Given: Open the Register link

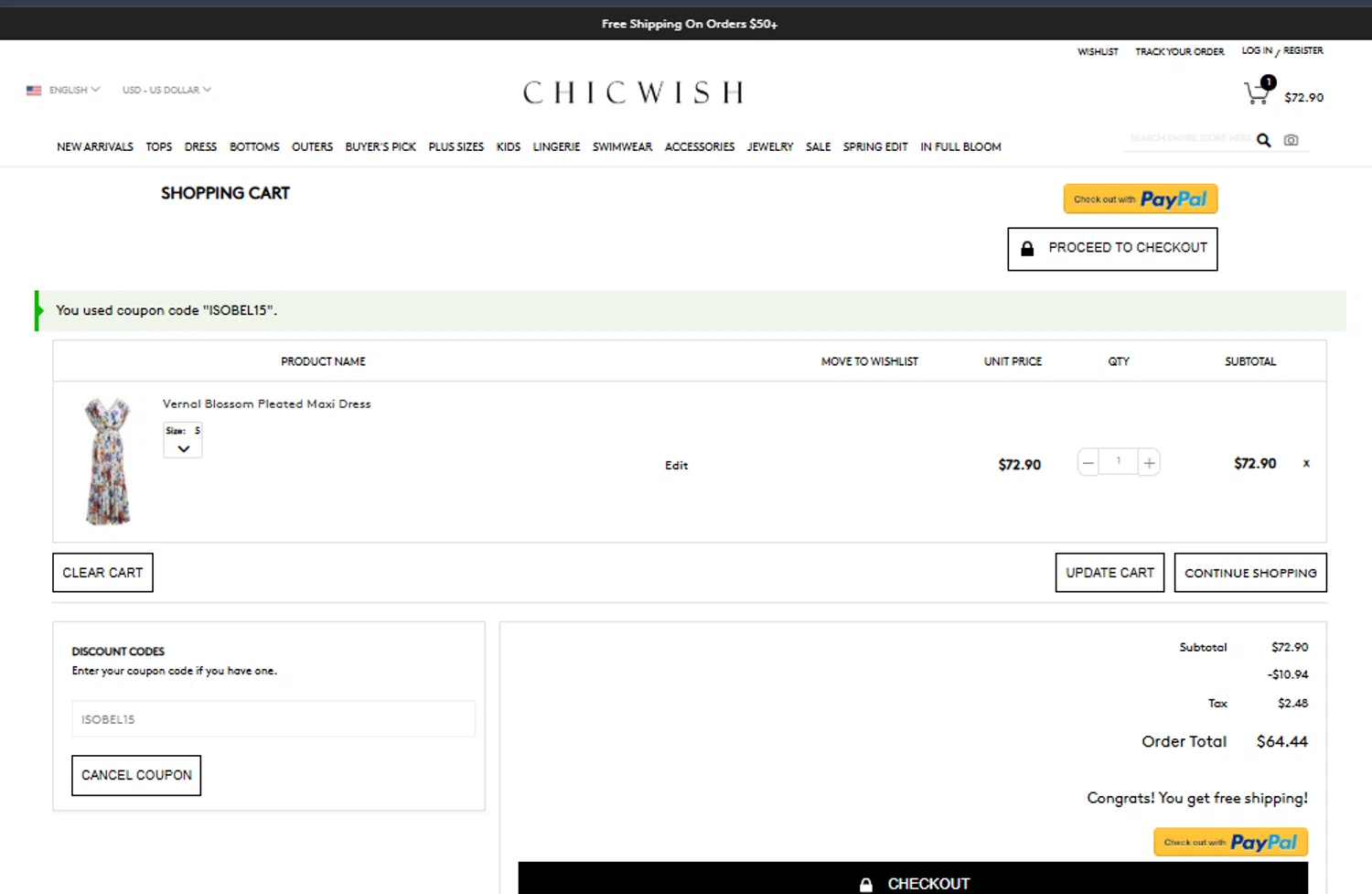Looking at the screenshot, I should pyautogui.click(x=1303, y=50).
